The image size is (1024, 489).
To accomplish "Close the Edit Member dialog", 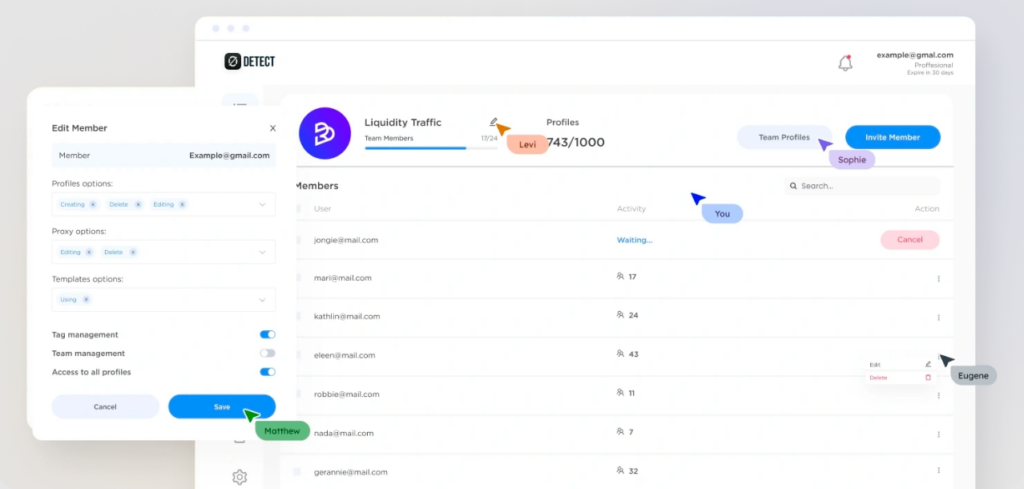I will pyautogui.click(x=273, y=129).
